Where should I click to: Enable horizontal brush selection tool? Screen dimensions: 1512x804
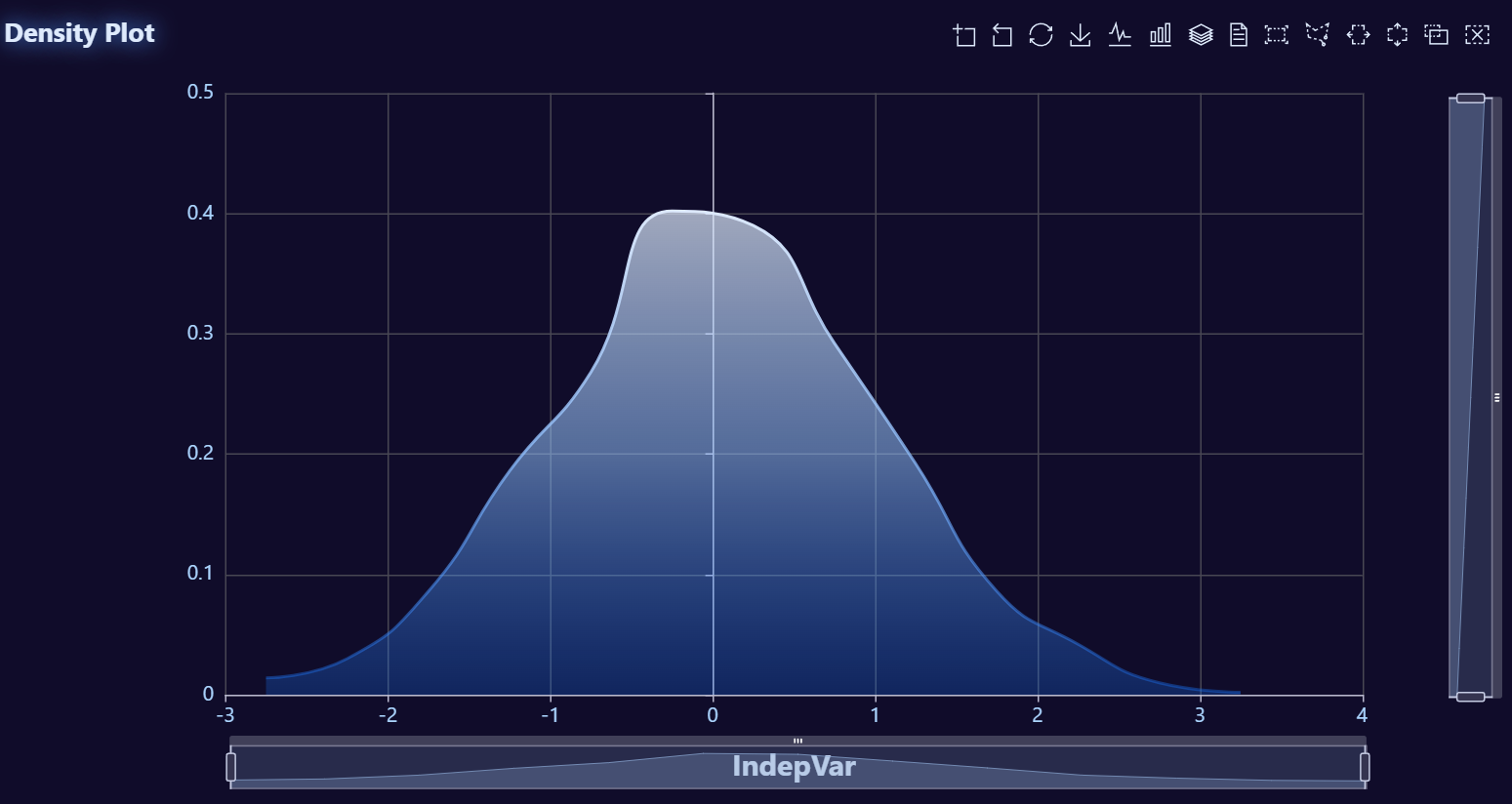point(1358,35)
